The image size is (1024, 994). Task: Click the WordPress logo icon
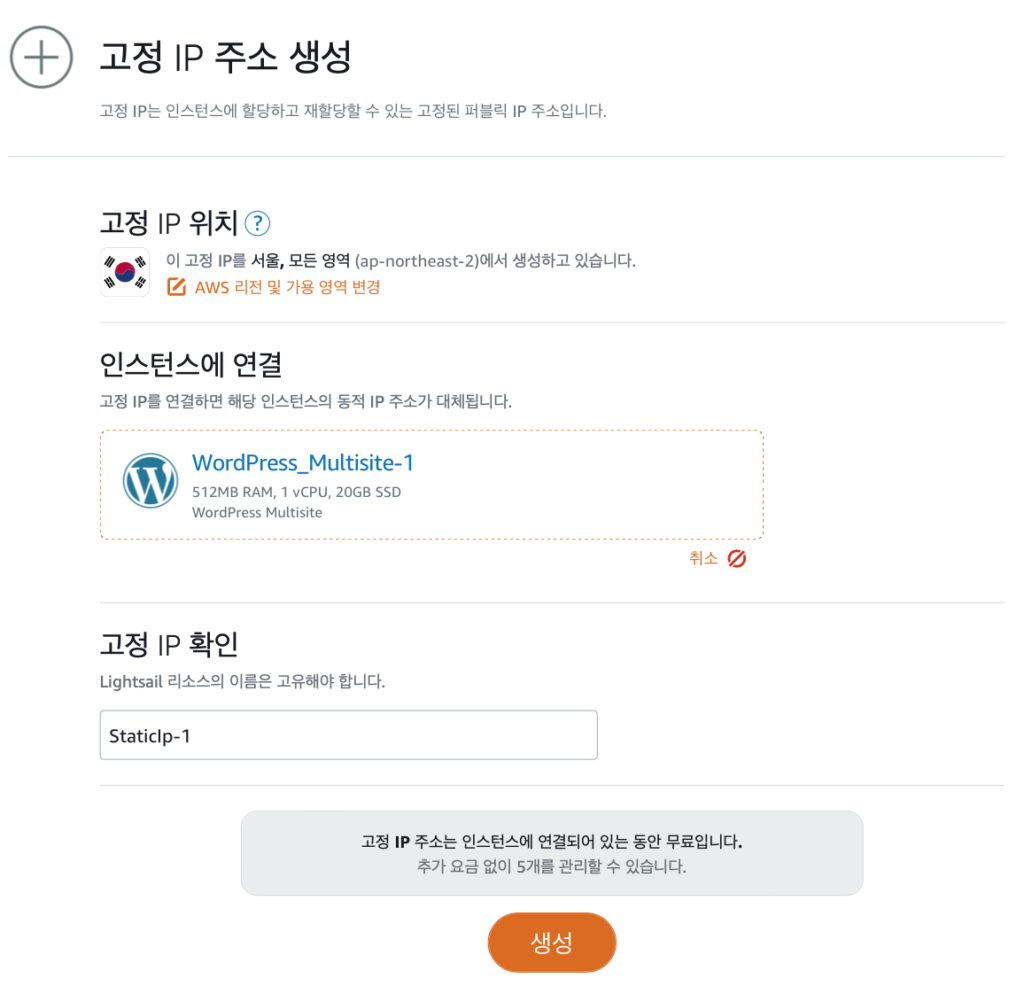pos(150,480)
